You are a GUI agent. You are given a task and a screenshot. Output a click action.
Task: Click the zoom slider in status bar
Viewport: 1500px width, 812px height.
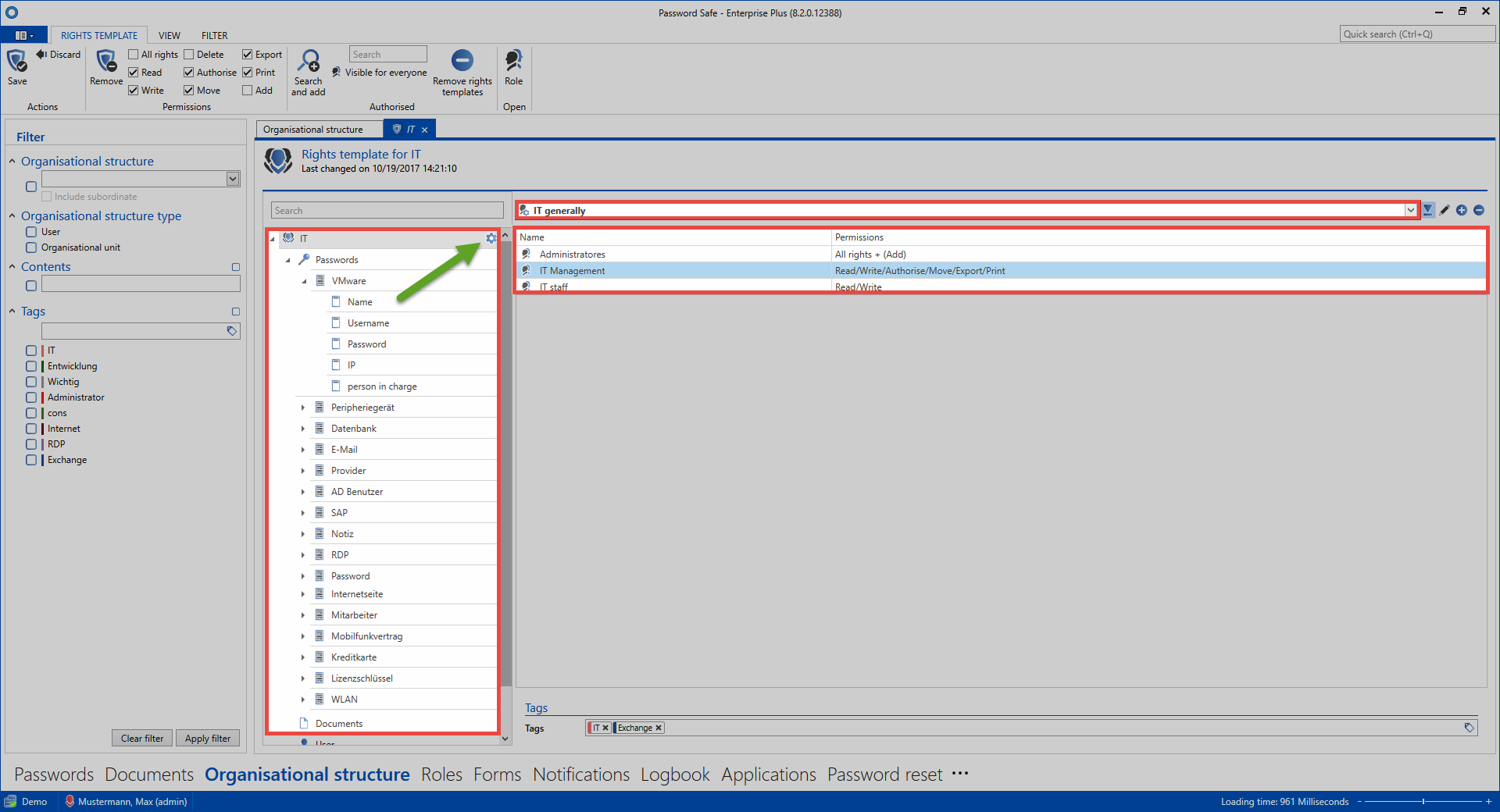(1423, 802)
